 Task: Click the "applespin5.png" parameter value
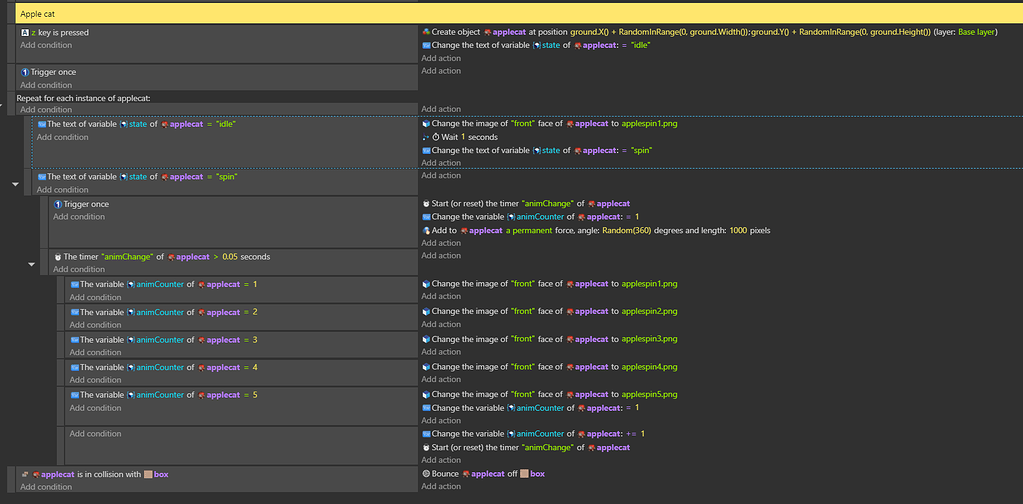tap(649, 394)
